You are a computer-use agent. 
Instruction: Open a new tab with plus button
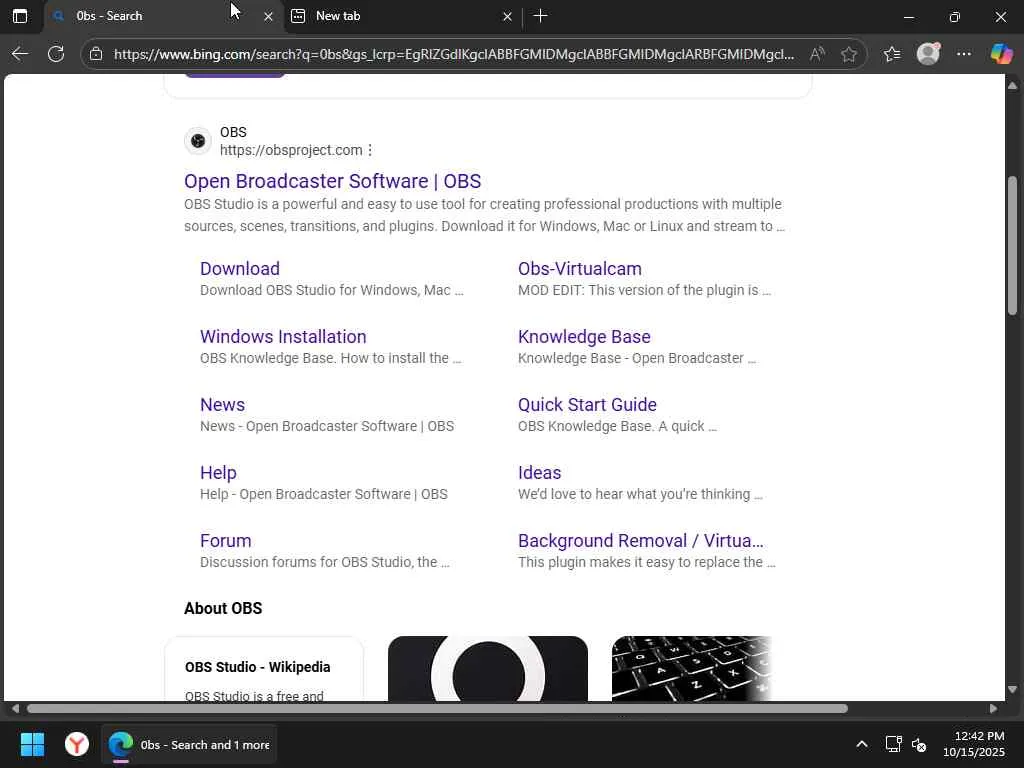coord(540,16)
